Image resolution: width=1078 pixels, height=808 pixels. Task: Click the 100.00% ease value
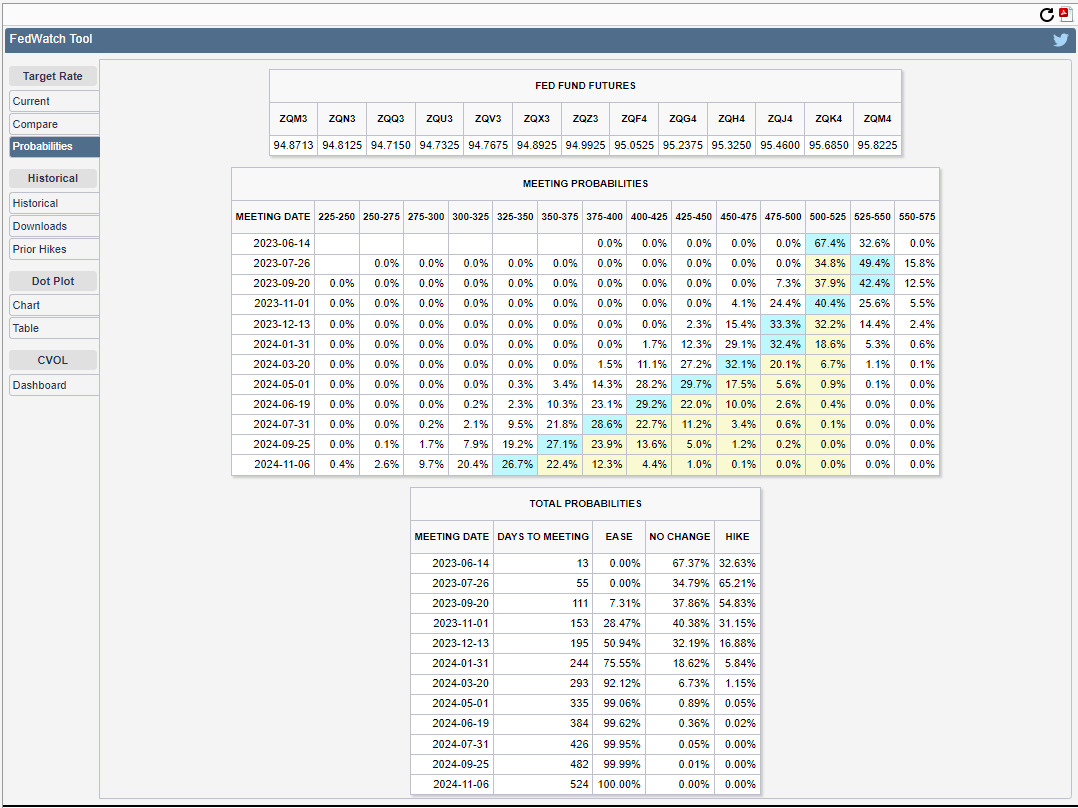pyautogui.click(x=619, y=784)
